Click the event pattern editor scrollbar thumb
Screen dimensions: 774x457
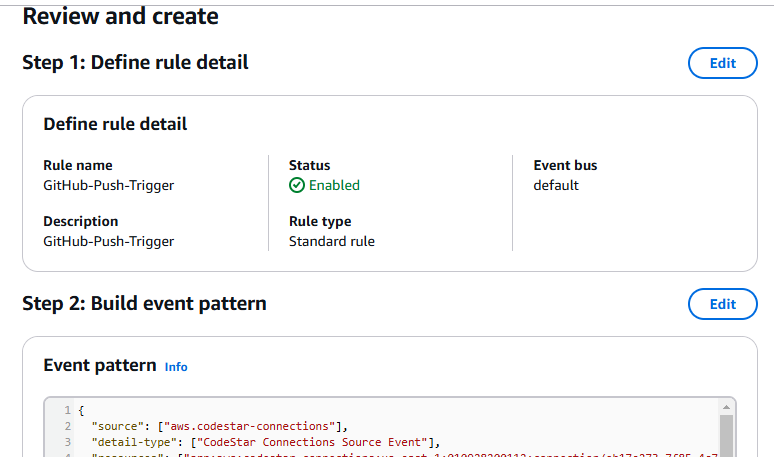[x=726, y=435]
